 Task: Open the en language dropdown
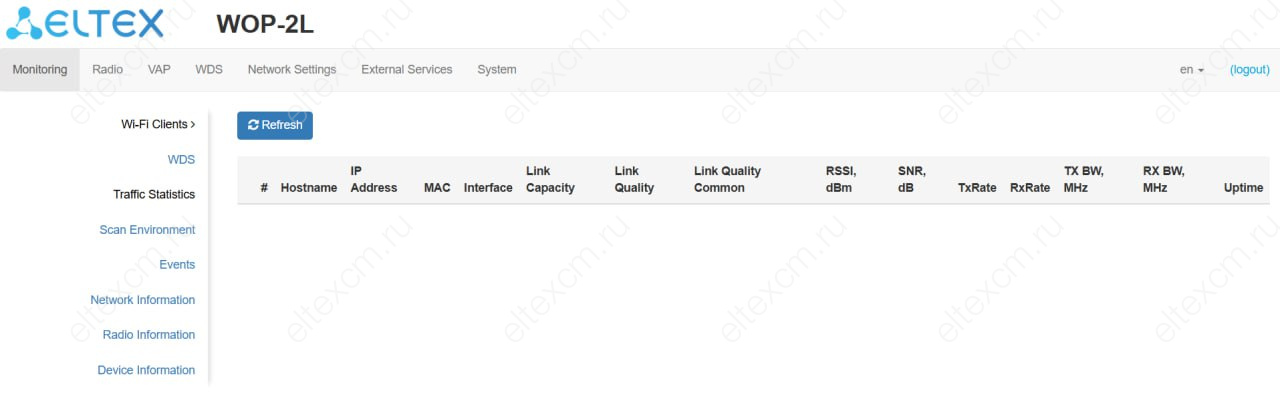tap(1192, 70)
